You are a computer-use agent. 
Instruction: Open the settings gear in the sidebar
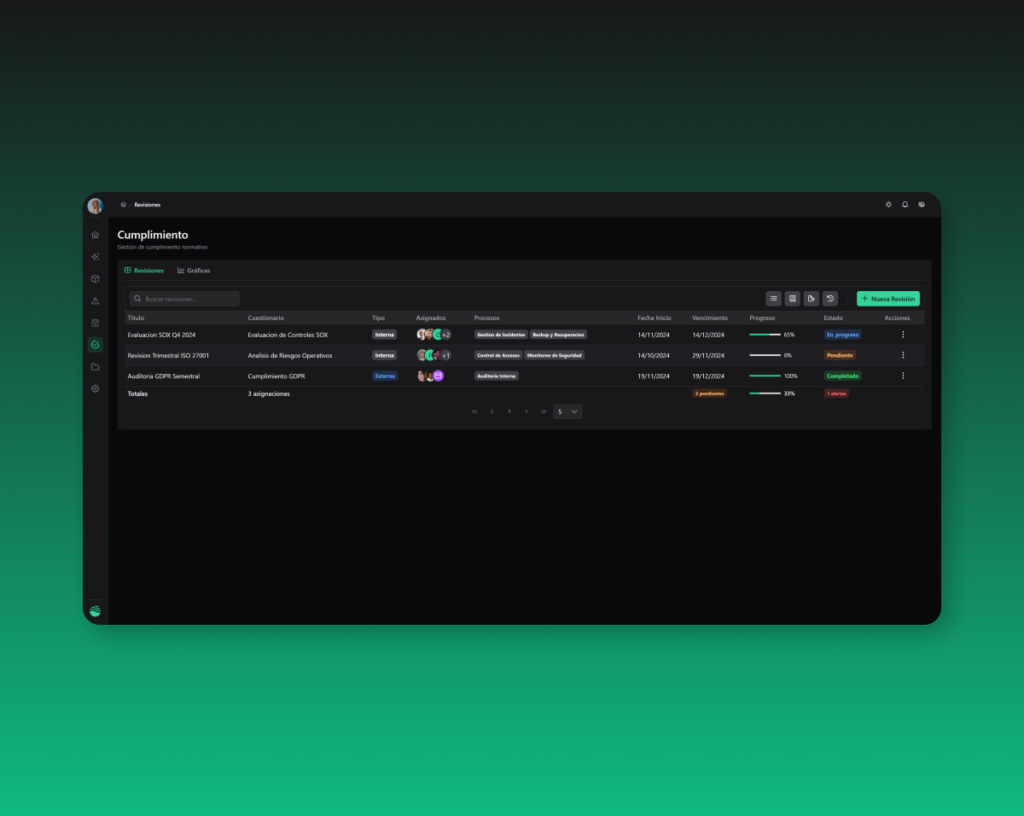(95, 388)
